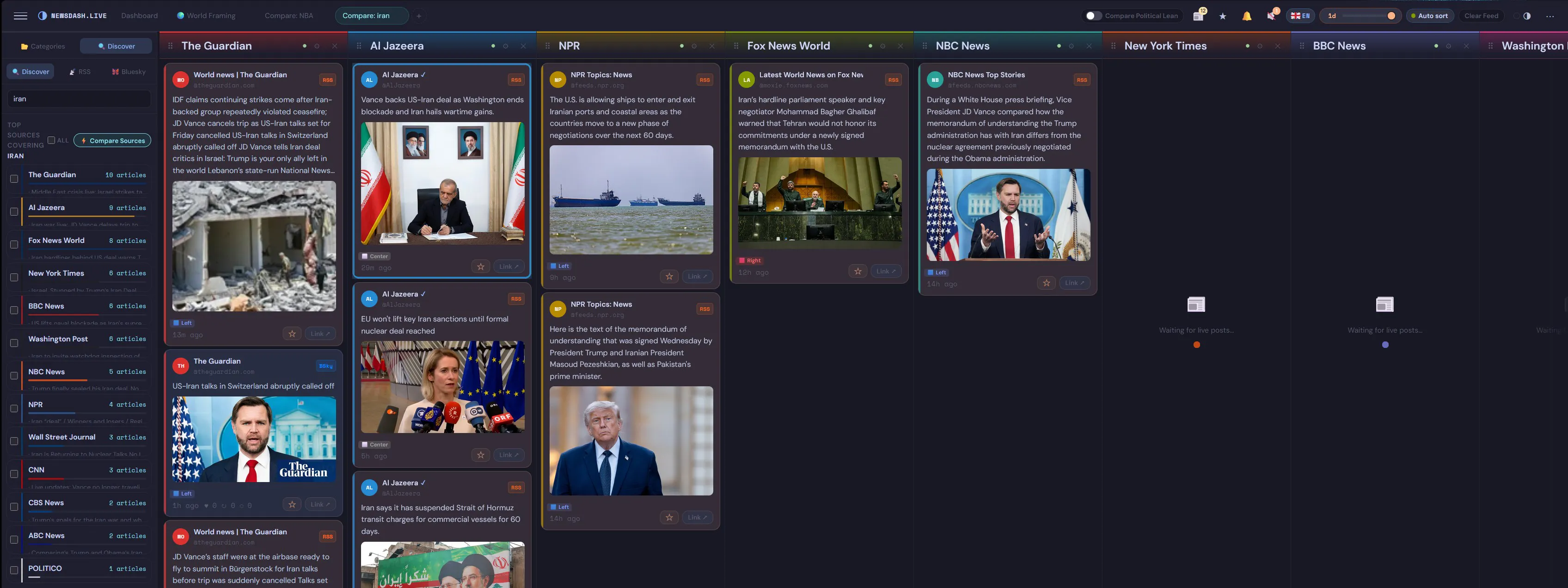Check The Guardian source checkbox

coord(14,179)
